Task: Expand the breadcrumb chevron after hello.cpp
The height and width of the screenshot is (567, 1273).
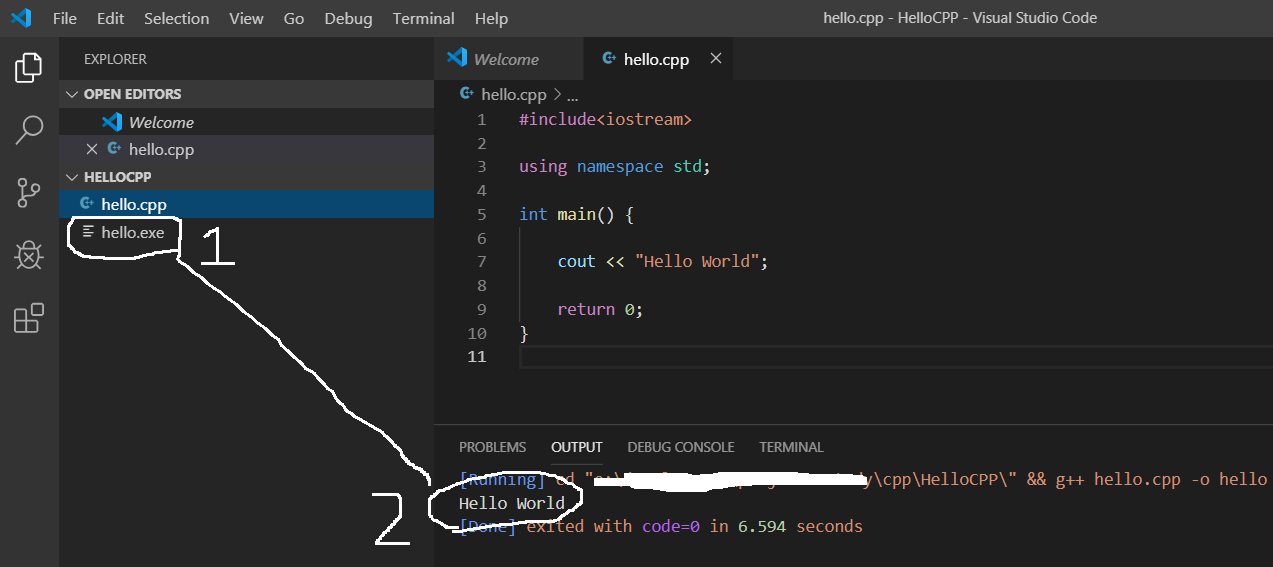Action: coord(558,95)
